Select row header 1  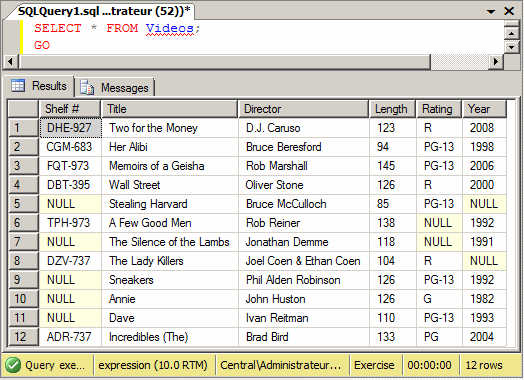[23, 128]
